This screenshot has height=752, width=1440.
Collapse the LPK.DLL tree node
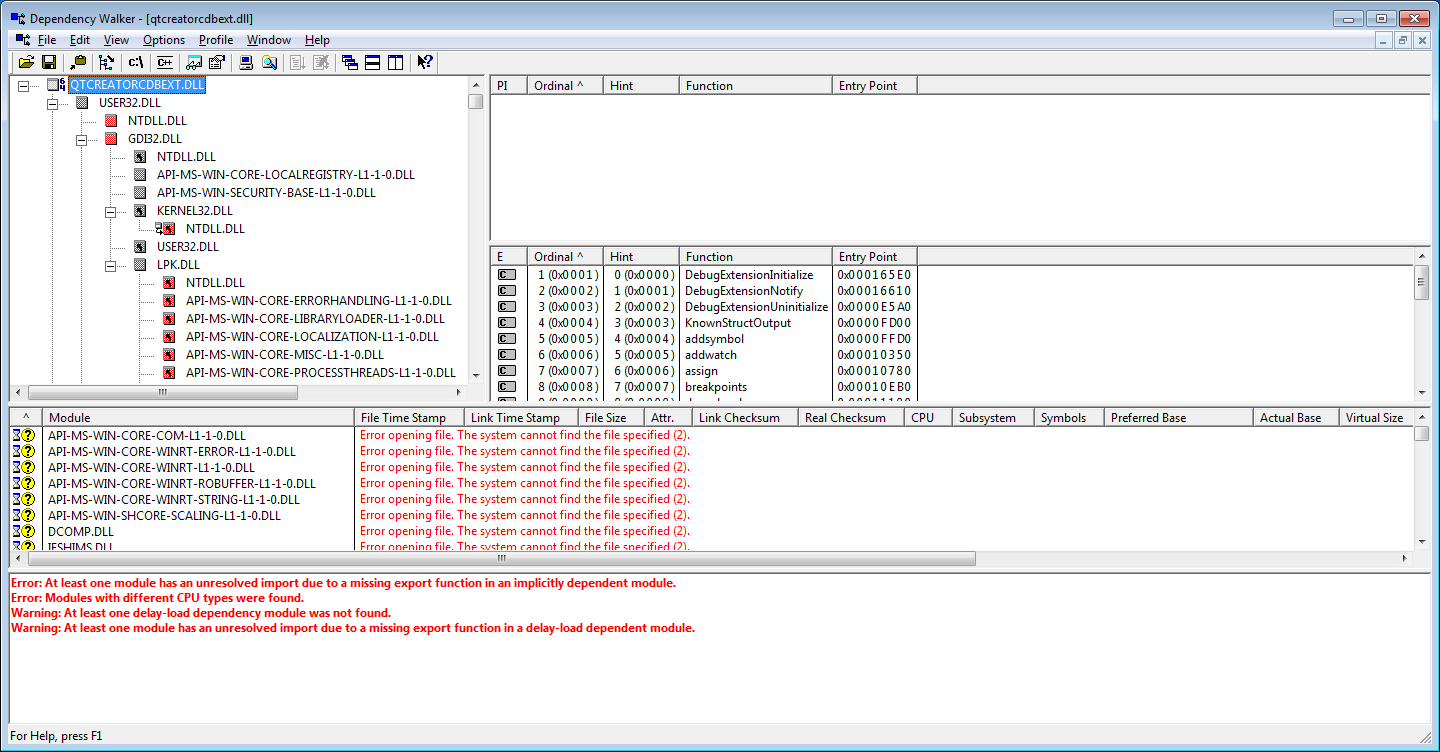tap(111, 265)
